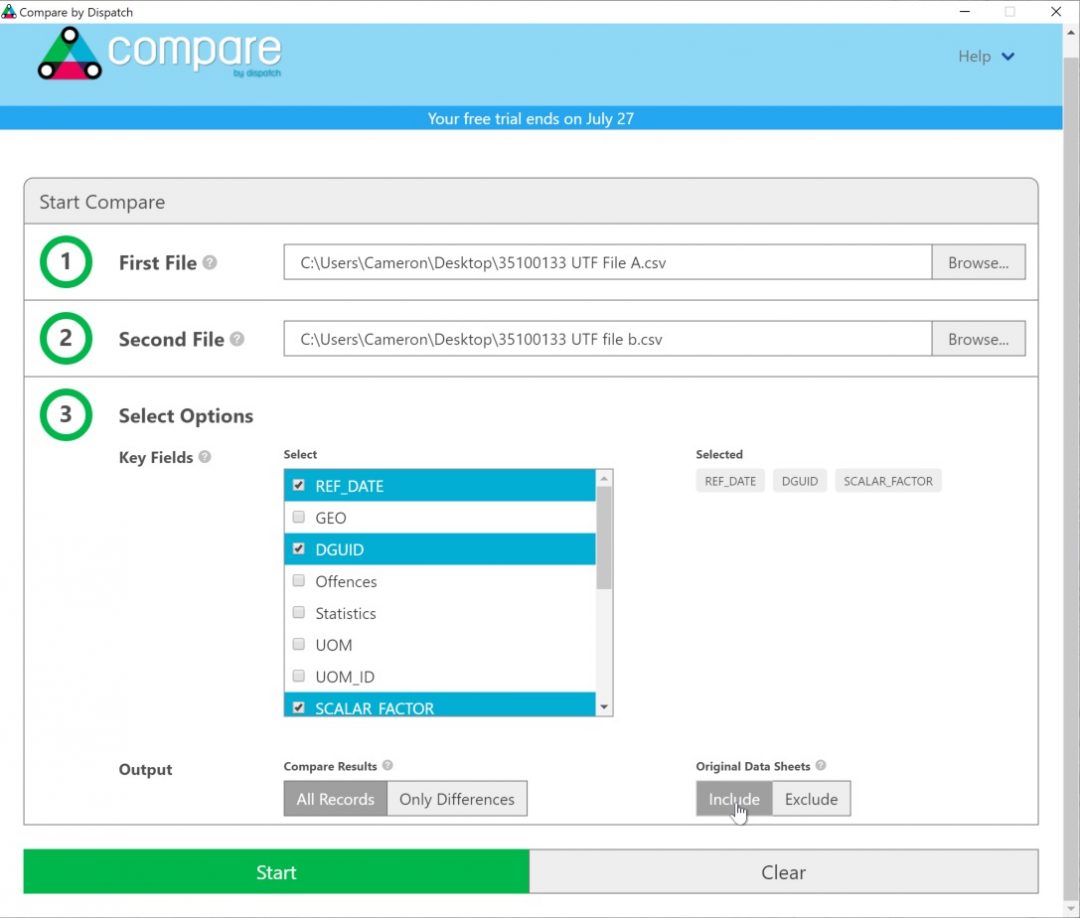Click the First File help icon
This screenshot has height=918, width=1080.
[x=210, y=261]
